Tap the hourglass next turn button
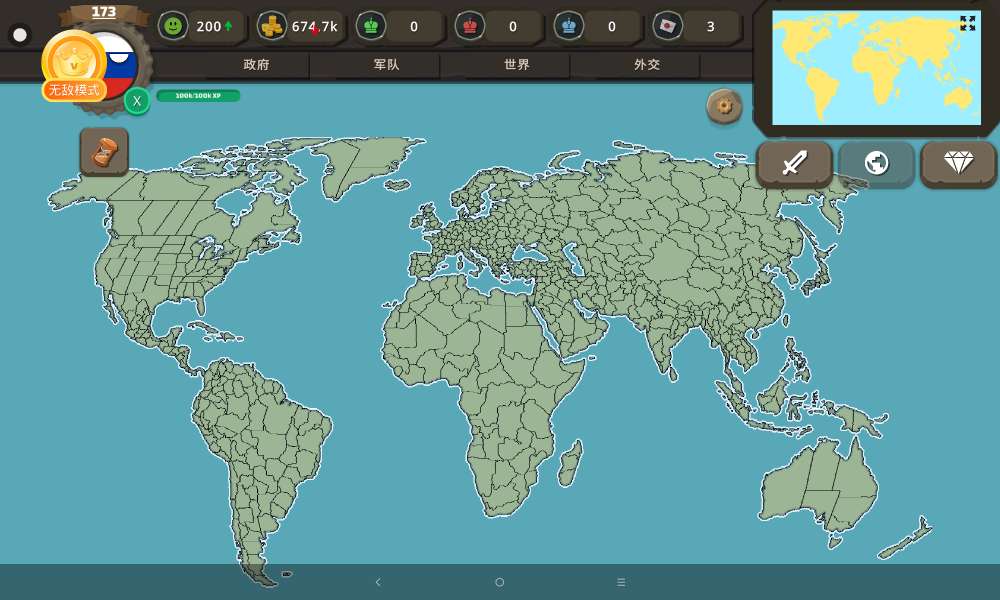 pos(104,152)
